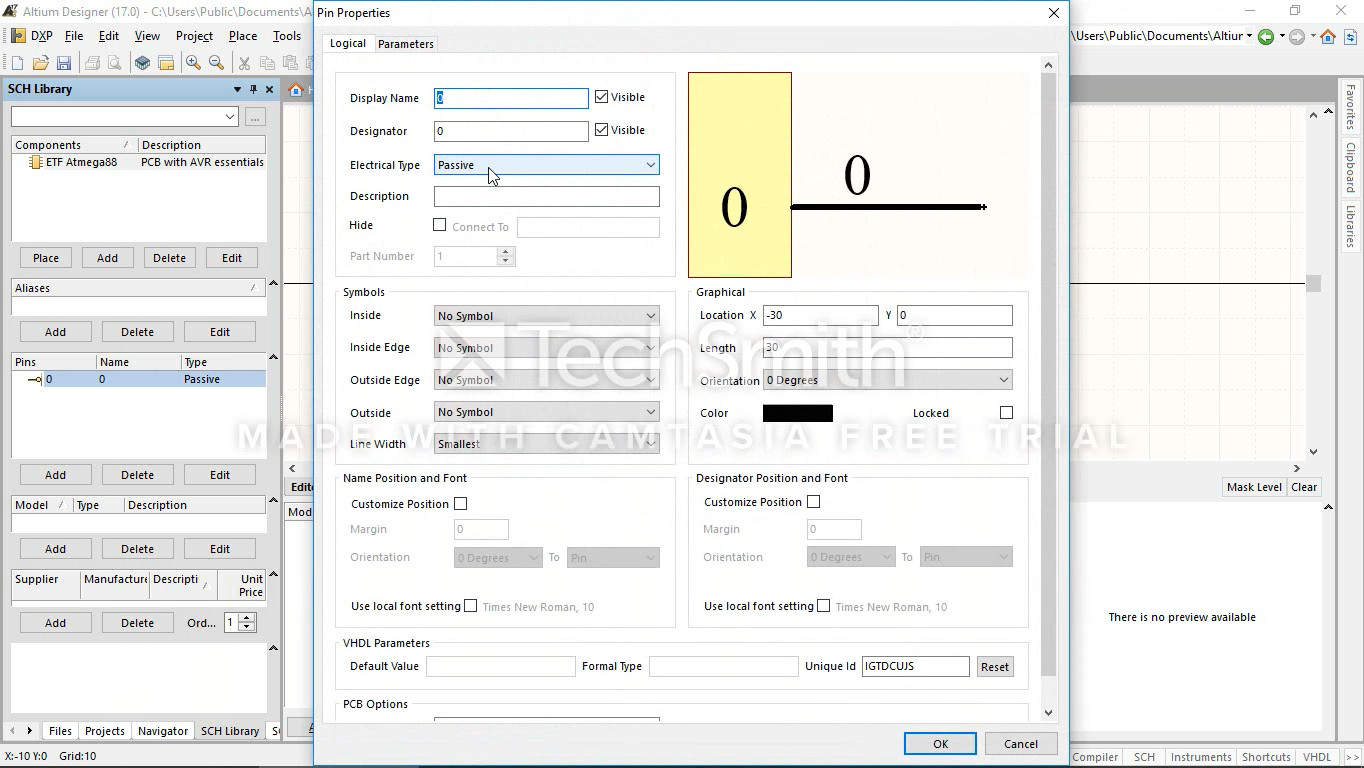Screen dimensions: 1364x768
Task: Click the device view chip icon
Action: tap(143, 63)
